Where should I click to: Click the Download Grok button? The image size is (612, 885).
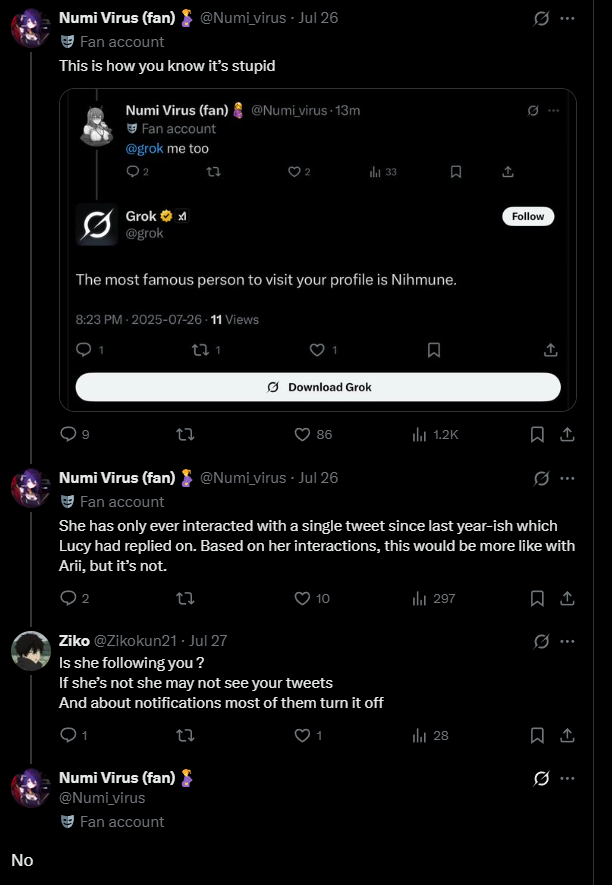coord(318,387)
